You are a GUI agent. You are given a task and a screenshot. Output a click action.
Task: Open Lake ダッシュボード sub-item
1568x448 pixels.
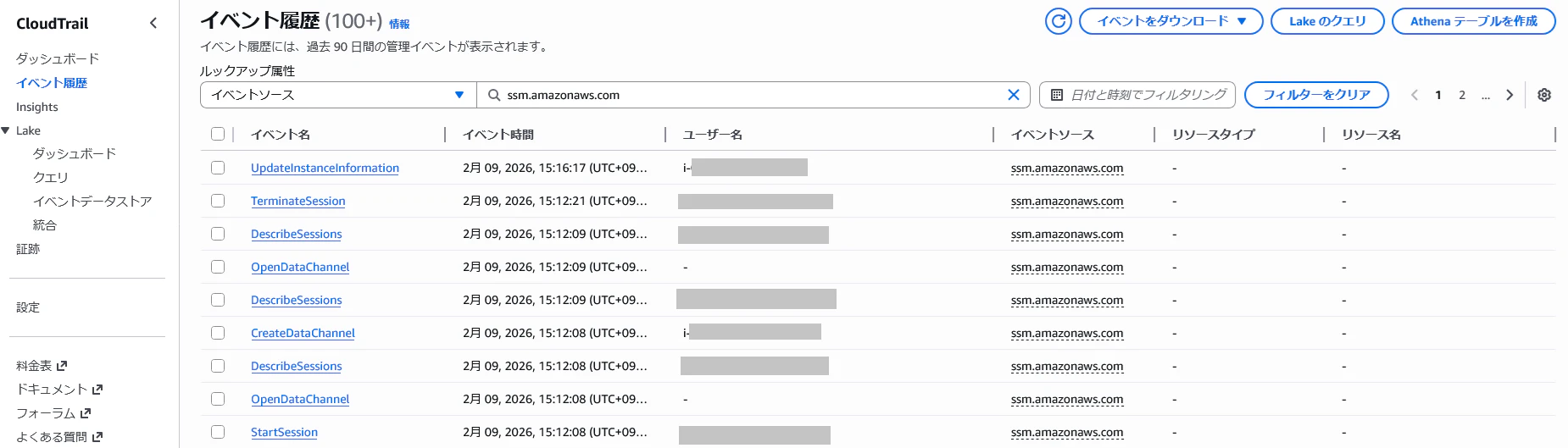74,153
